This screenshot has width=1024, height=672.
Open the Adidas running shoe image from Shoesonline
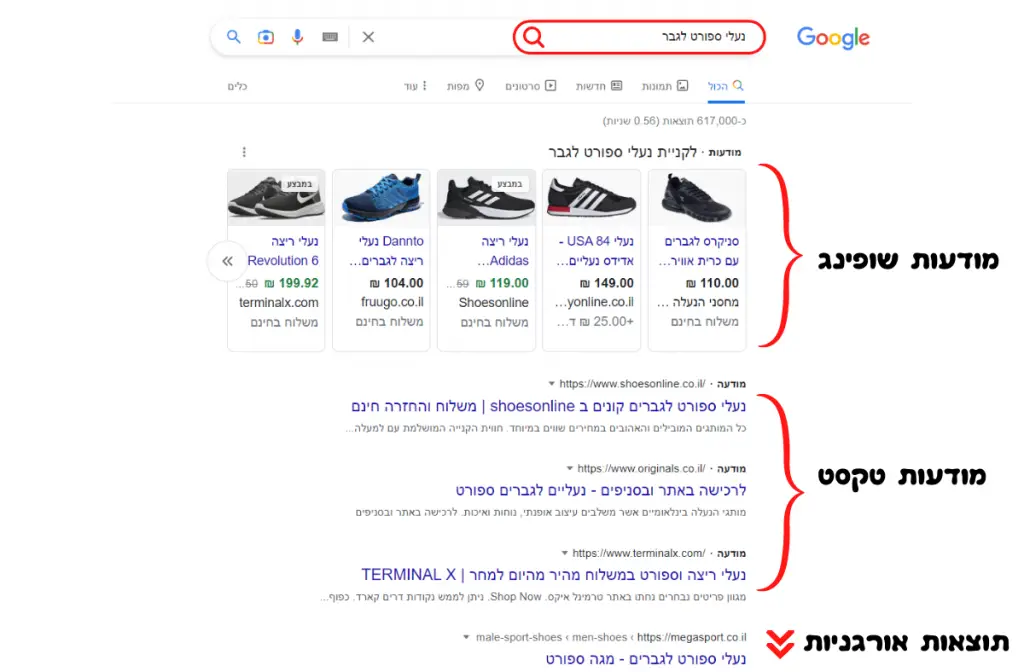(x=487, y=198)
